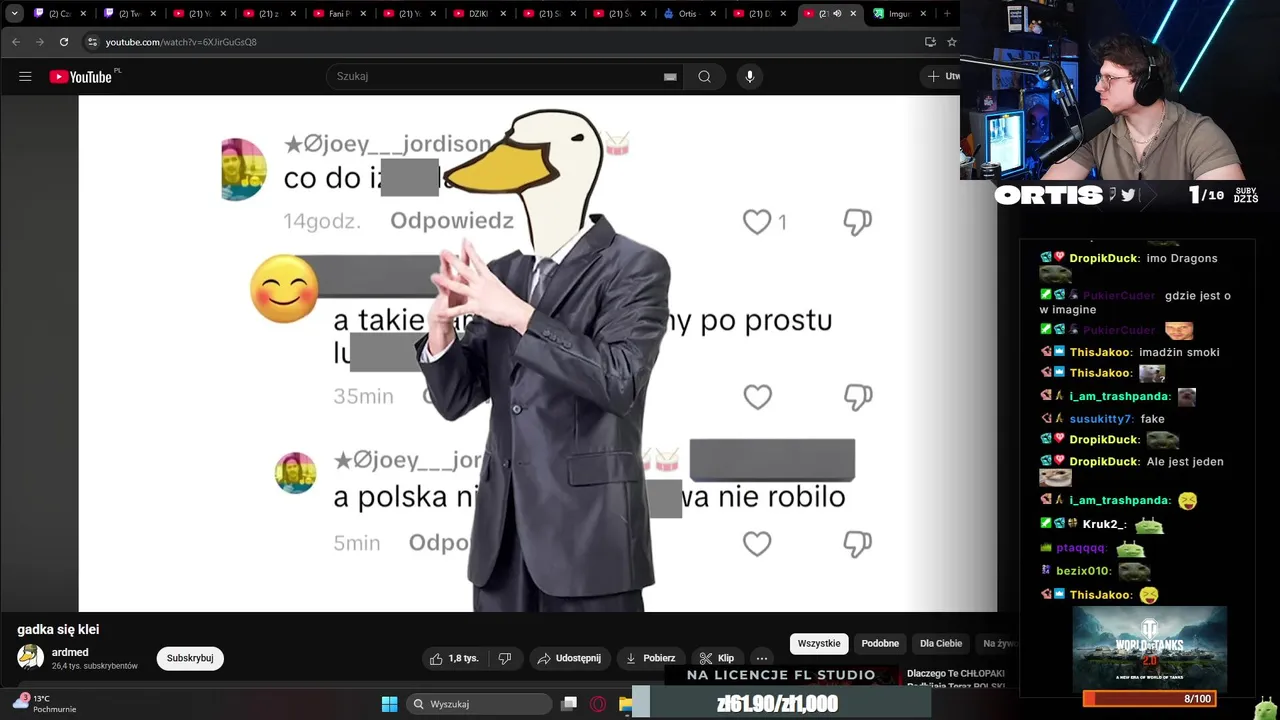Click the search magnifier button
The width and height of the screenshot is (1280, 720).
(x=704, y=76)
